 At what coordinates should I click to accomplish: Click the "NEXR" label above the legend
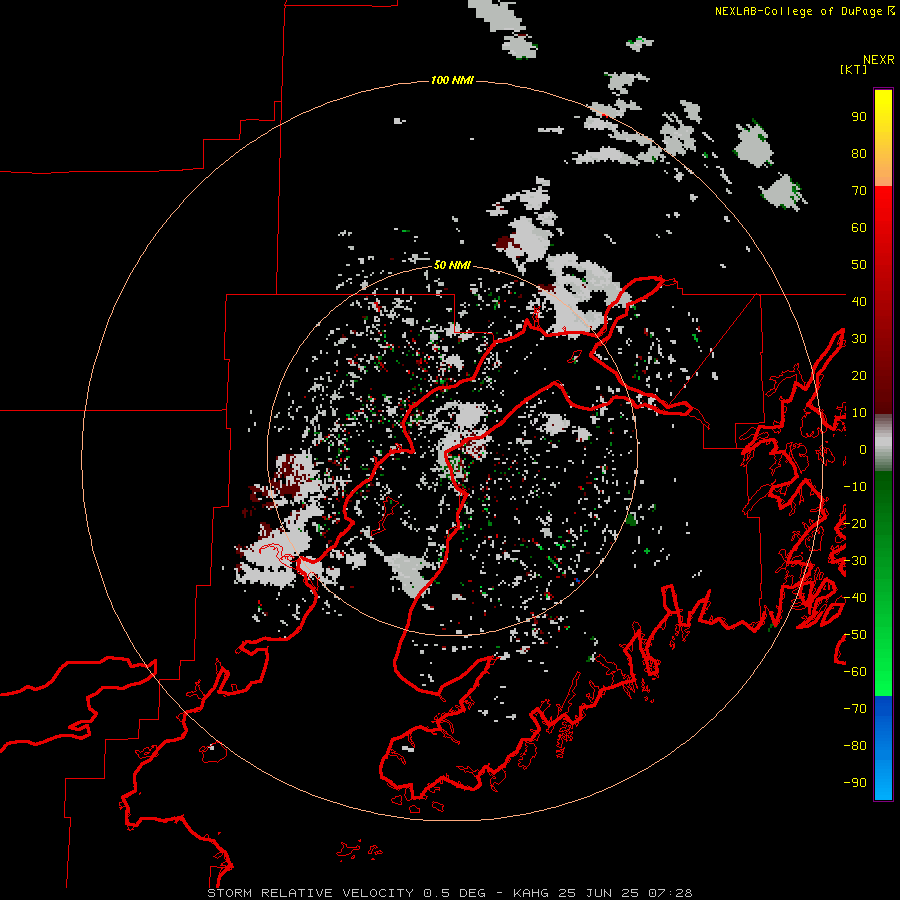coord(878,60)
